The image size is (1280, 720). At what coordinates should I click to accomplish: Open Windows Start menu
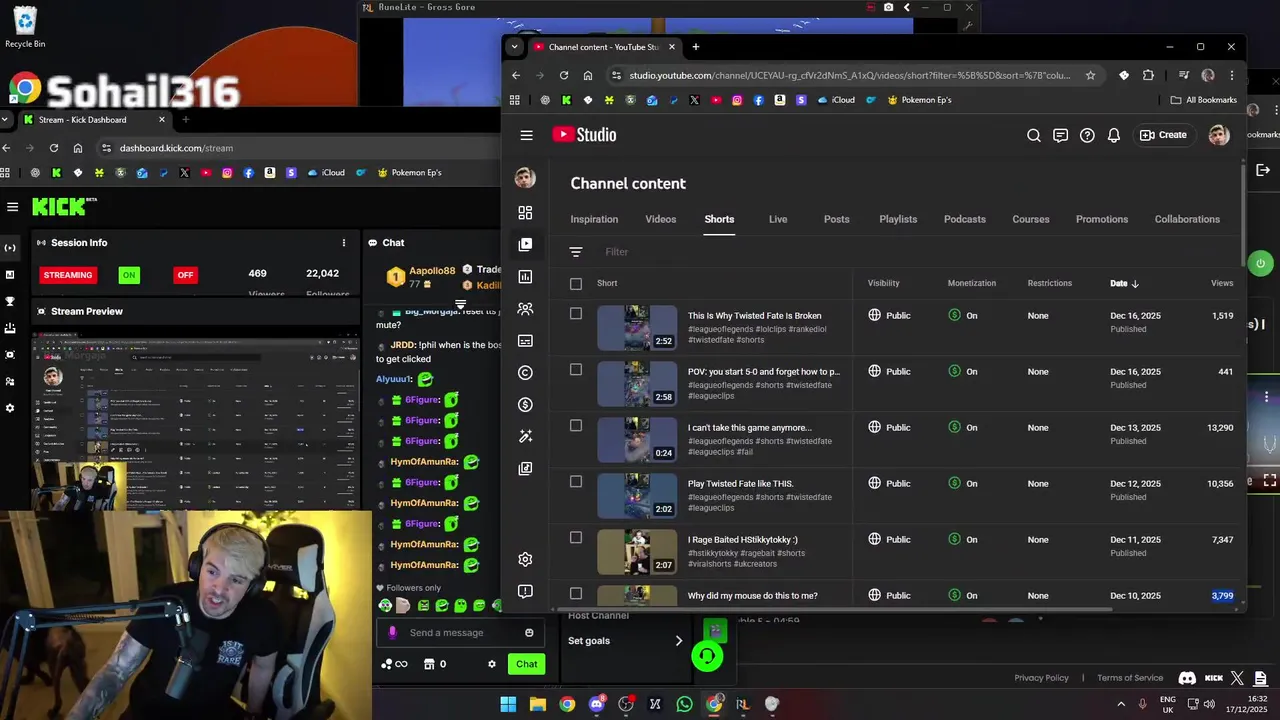coord(508,704)
